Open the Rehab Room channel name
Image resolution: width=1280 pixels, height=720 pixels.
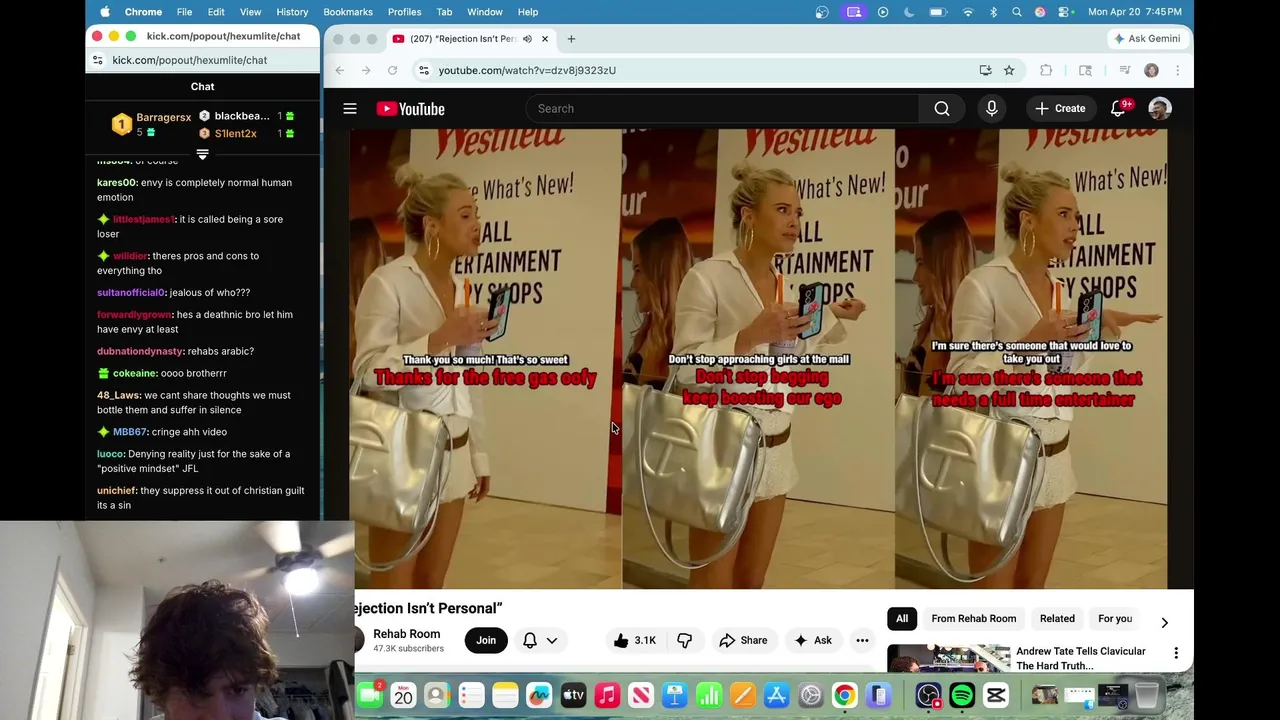[x=406, y=634]
